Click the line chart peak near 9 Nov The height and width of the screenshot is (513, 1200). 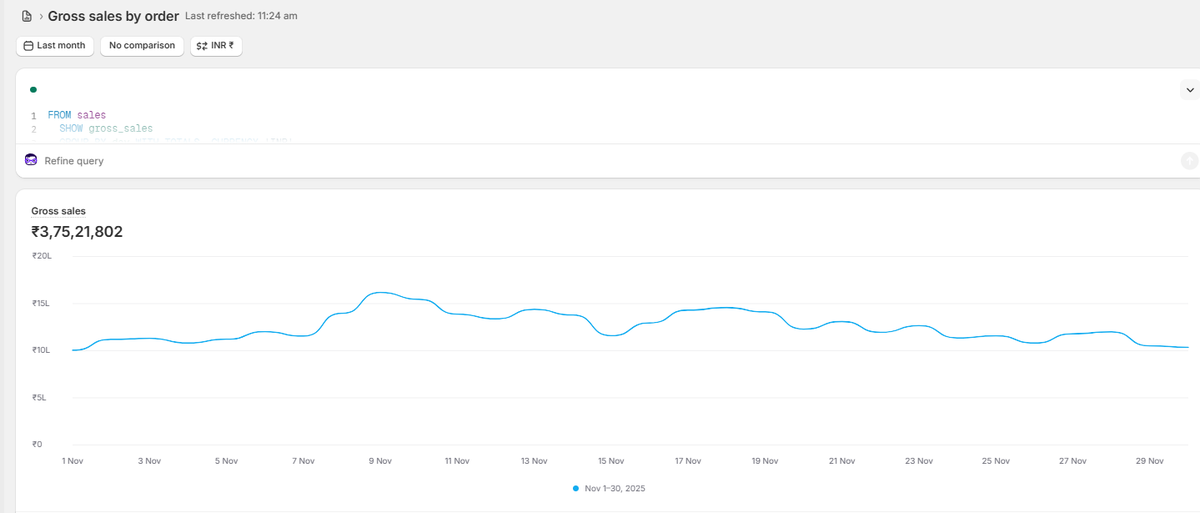click(381, 293)
